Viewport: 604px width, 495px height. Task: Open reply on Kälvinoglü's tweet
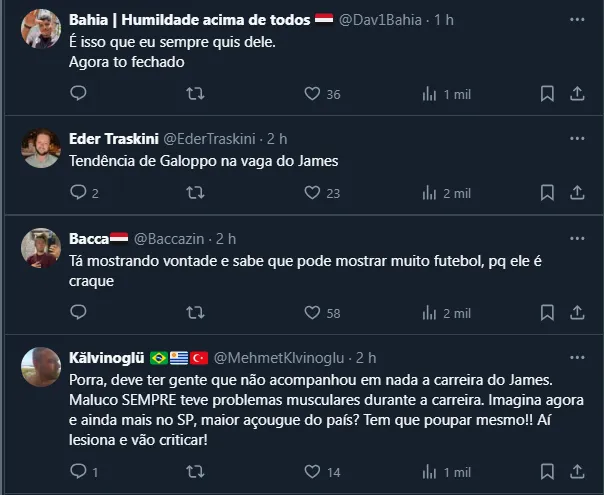pos(79,471)
